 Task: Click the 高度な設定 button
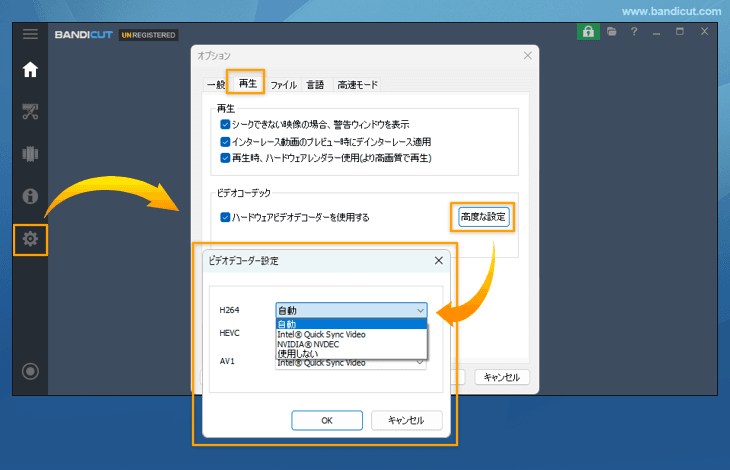click(x=483, y=217)
